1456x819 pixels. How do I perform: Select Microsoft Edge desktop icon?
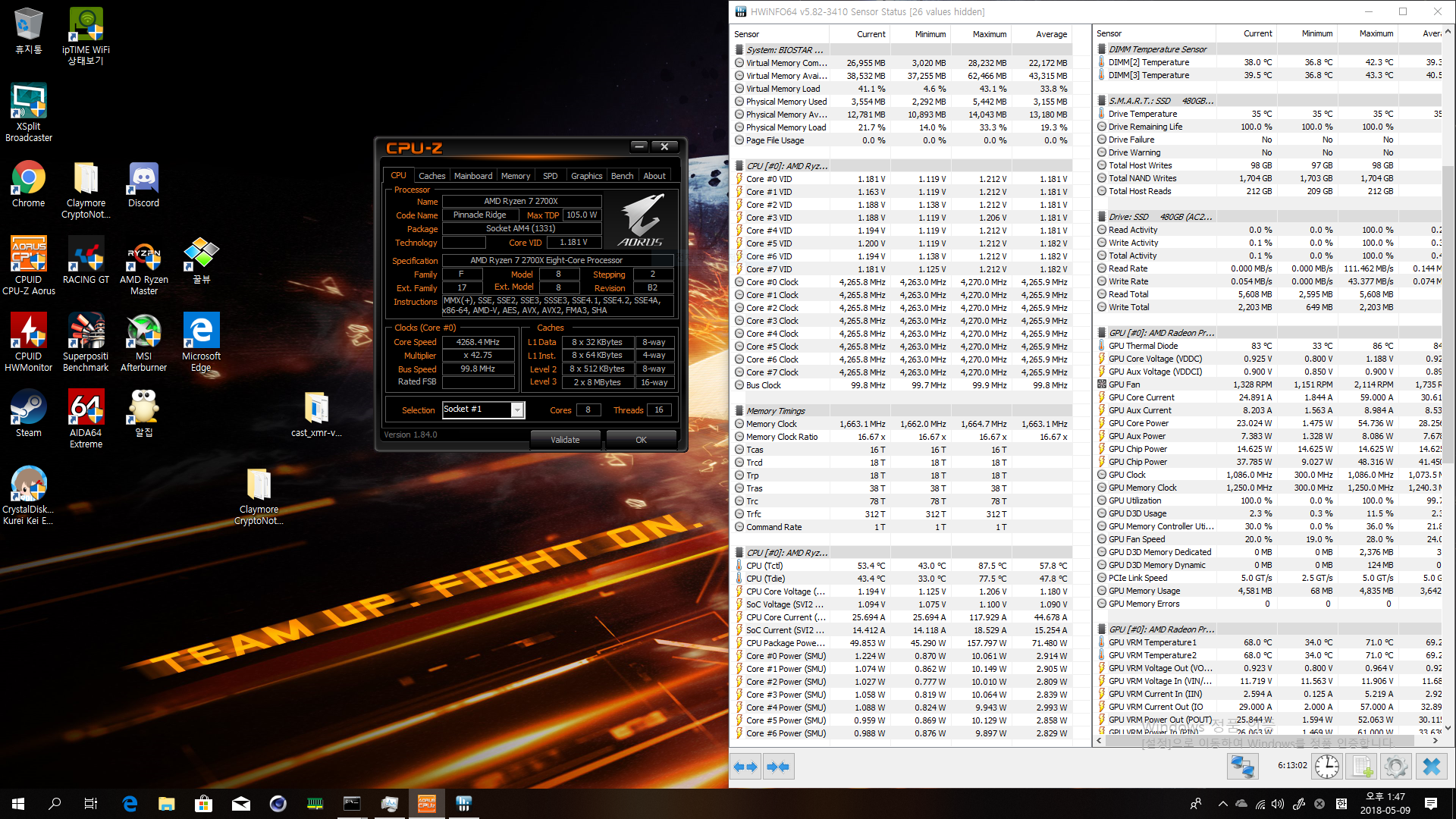click(201, 342)
